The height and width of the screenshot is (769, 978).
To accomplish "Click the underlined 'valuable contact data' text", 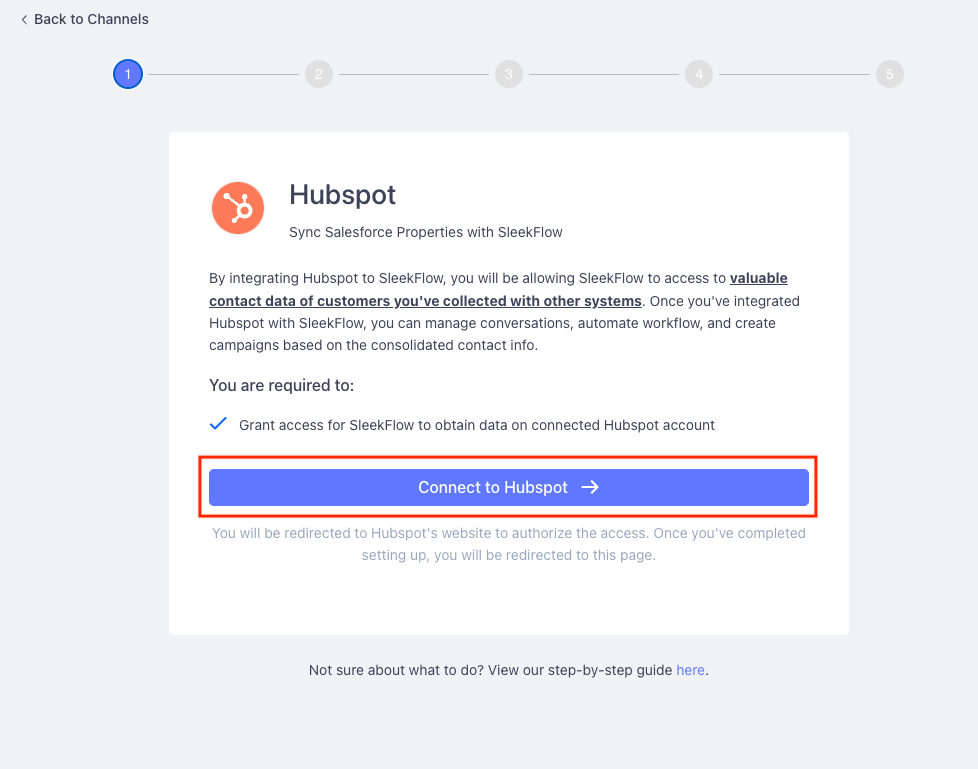I will [498, 289].
